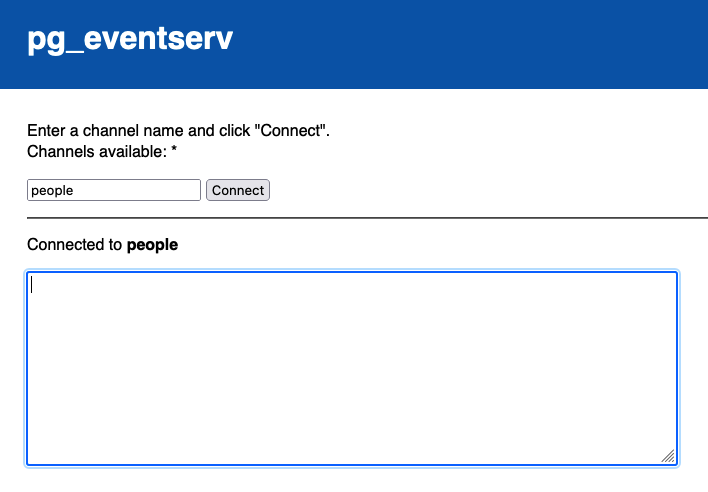
Task: Click the center of the empty events text area
Action: 352,368
